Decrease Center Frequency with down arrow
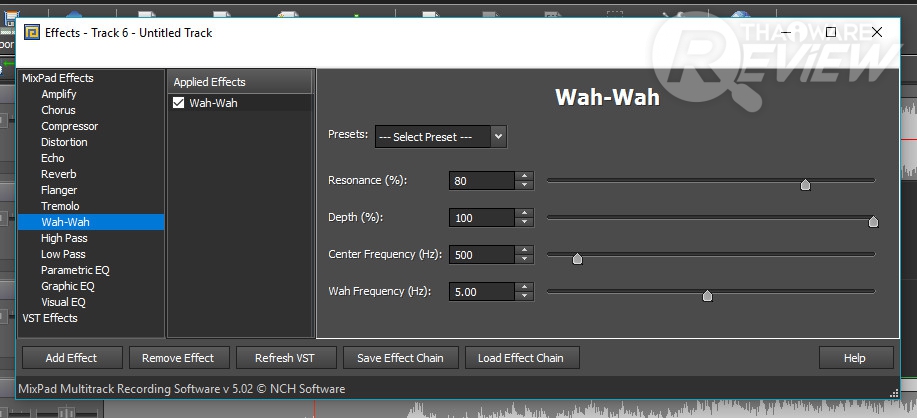Viewport: 917px width, 418px height. point(525,258)
